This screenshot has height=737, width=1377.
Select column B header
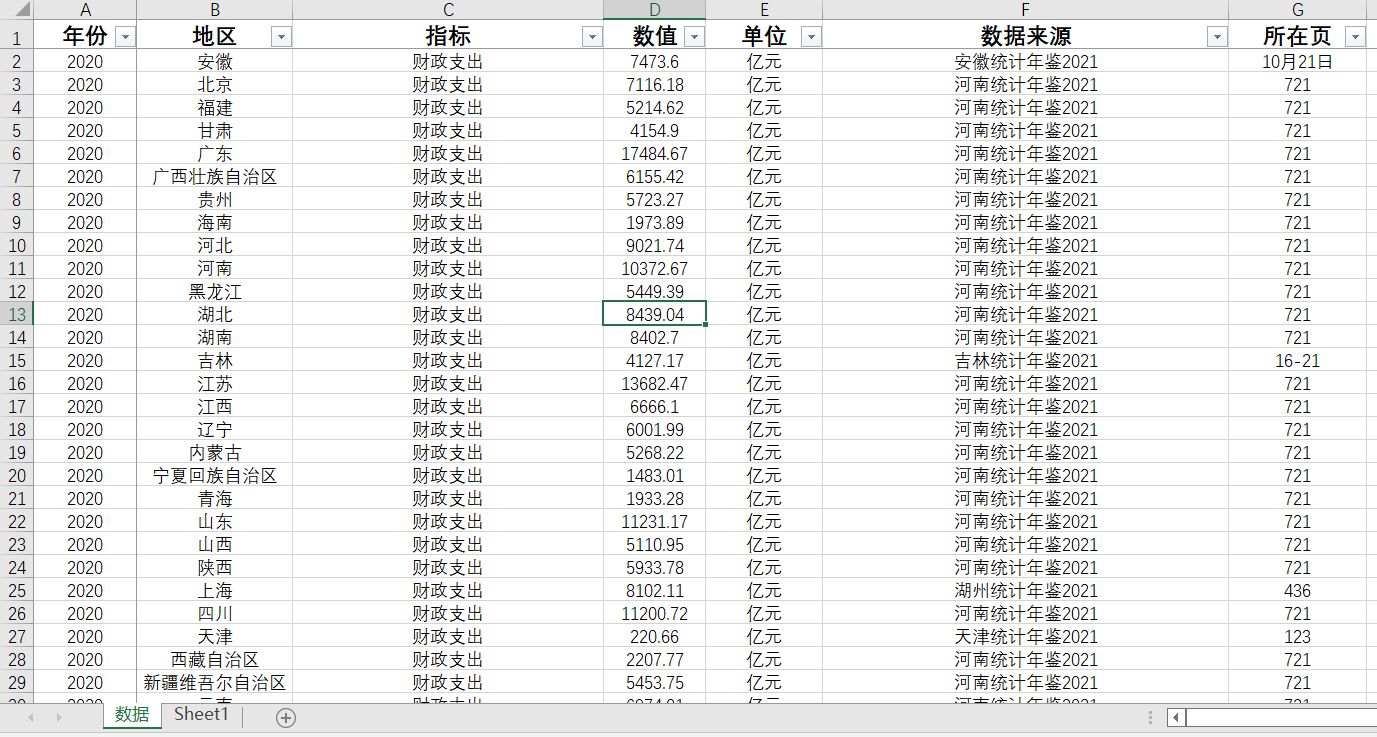pyautogui.click(x=215, y=10)
